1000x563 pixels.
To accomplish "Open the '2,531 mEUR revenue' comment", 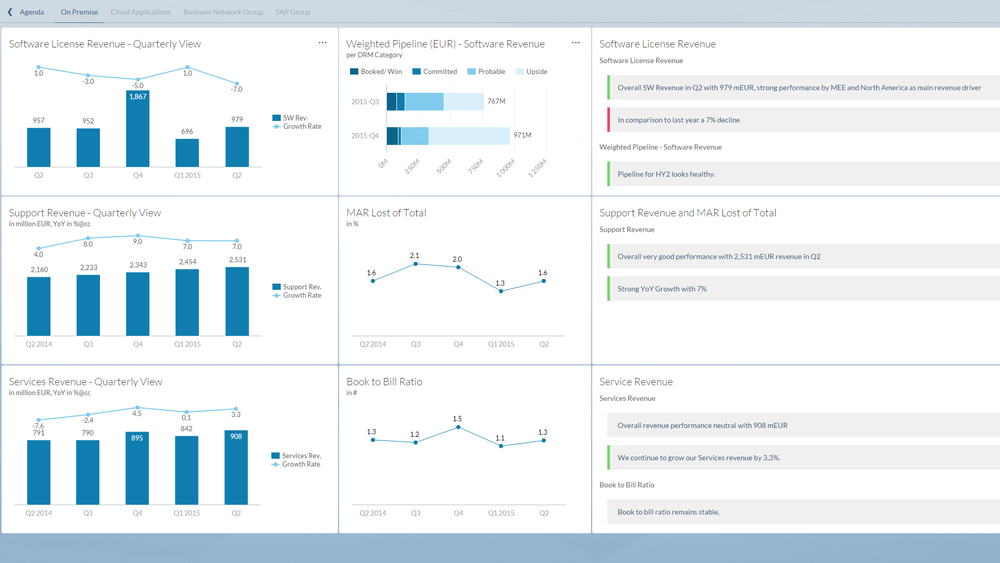I will tap(804, 256).
